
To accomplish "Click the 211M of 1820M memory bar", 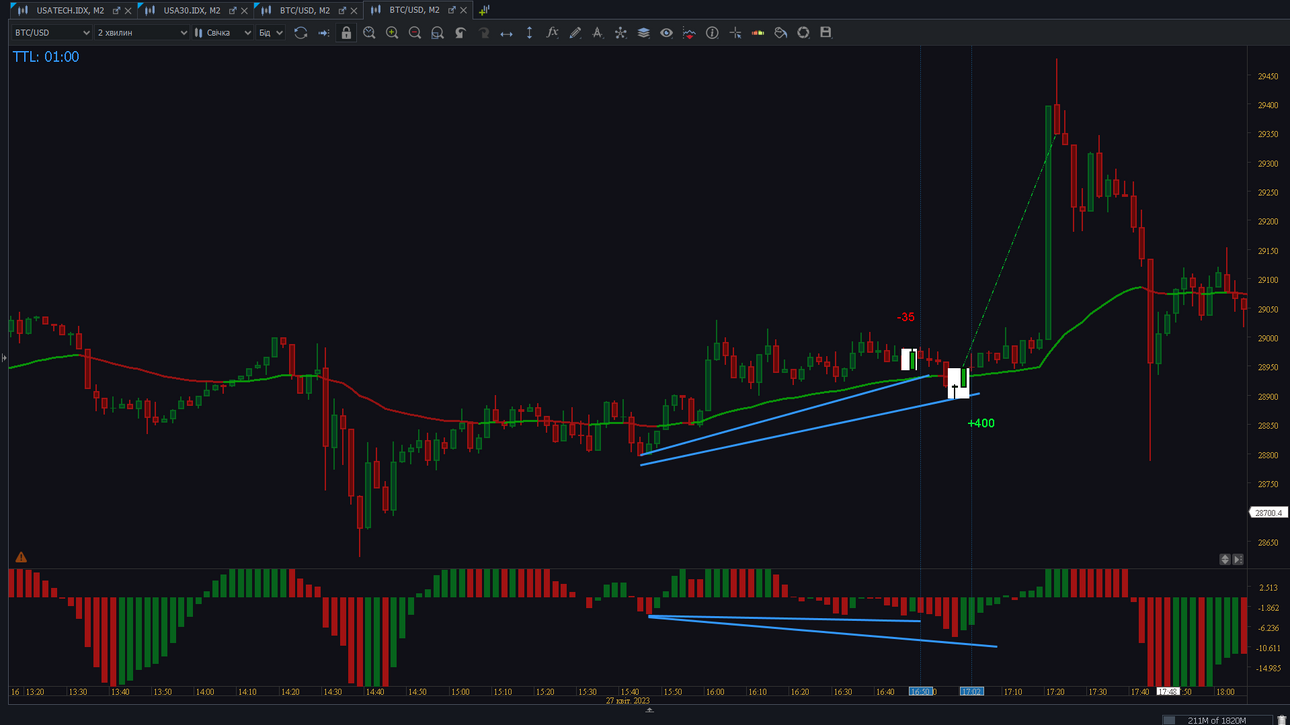I will [1216, 719].
